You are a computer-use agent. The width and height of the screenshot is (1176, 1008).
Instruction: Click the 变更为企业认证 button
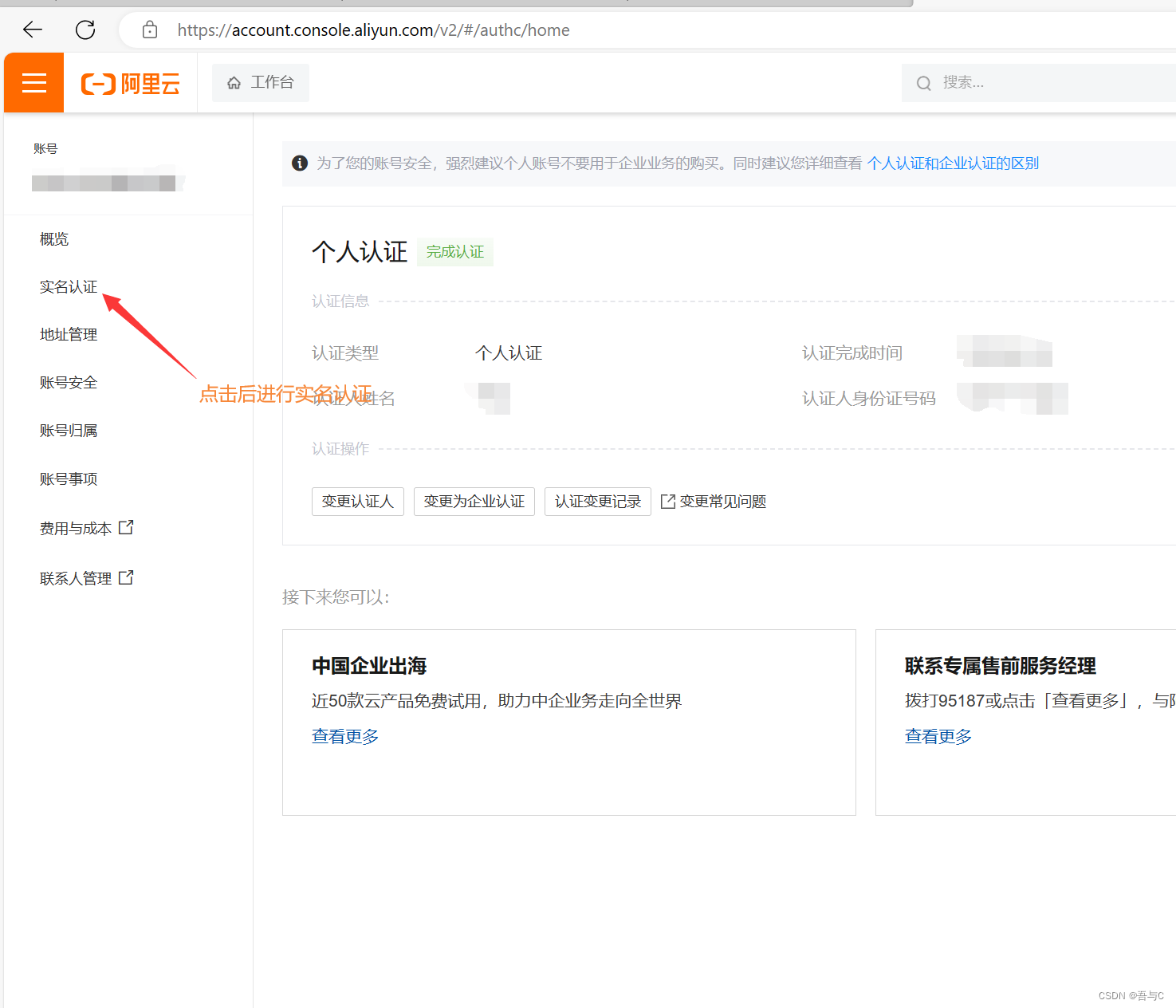pyautogui.click(x=474, y=502)
